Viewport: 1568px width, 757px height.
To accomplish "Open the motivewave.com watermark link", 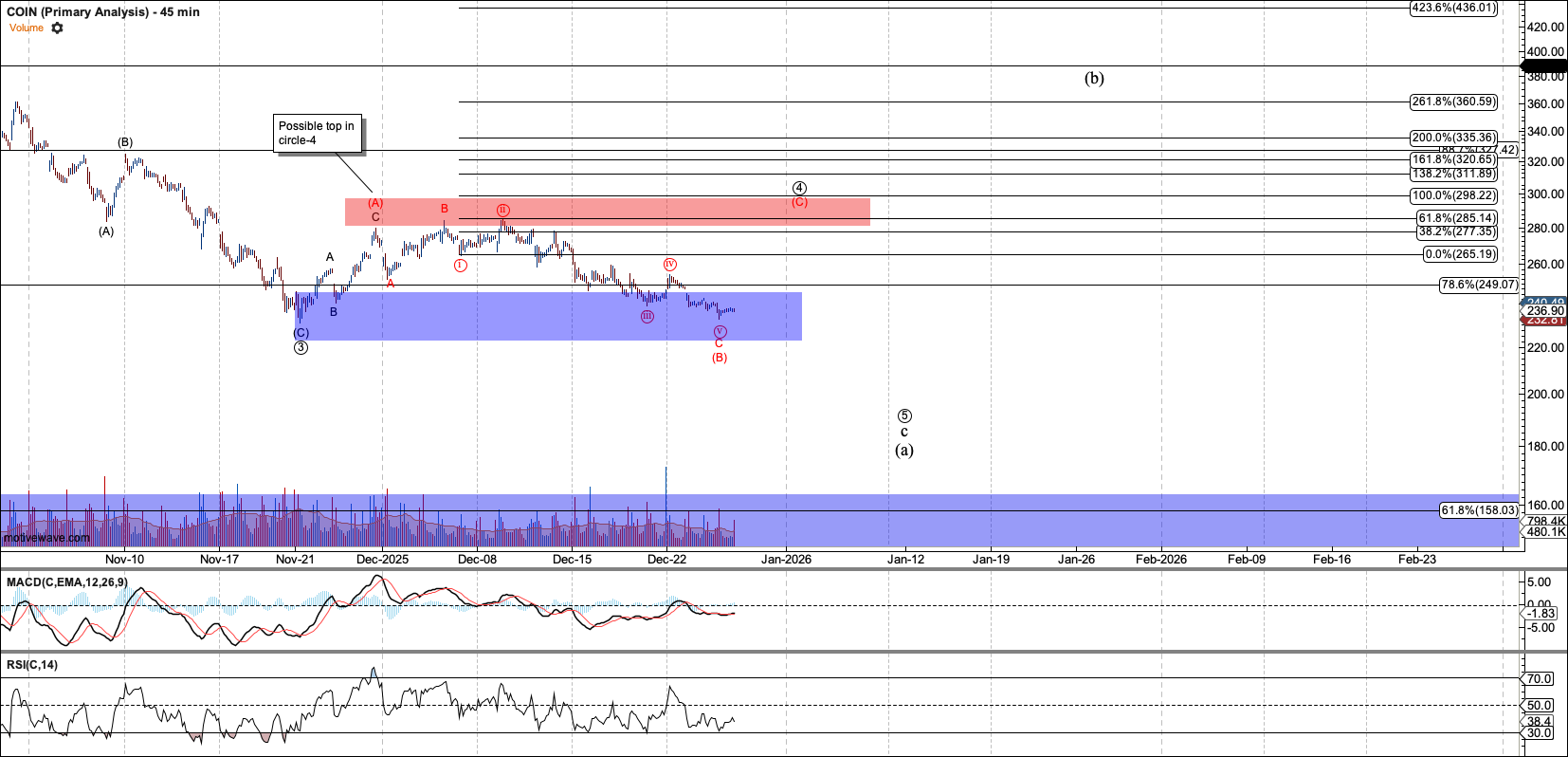I will (x=46, y=538).
